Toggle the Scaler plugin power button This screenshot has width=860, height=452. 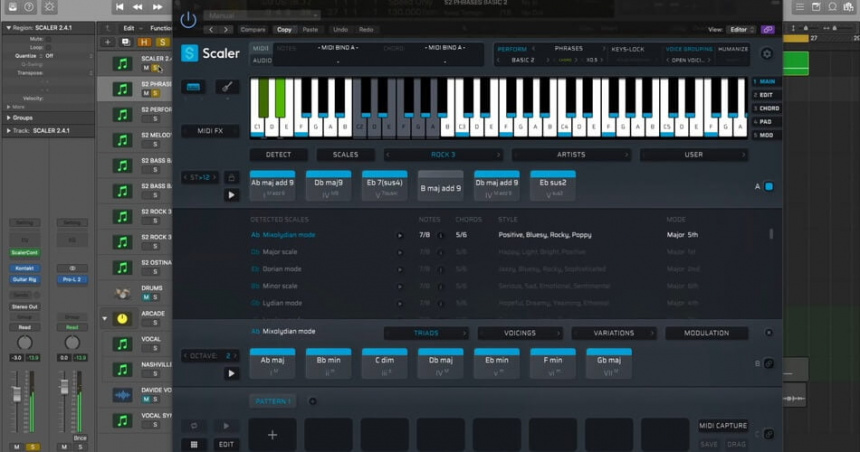click(188, 20)
